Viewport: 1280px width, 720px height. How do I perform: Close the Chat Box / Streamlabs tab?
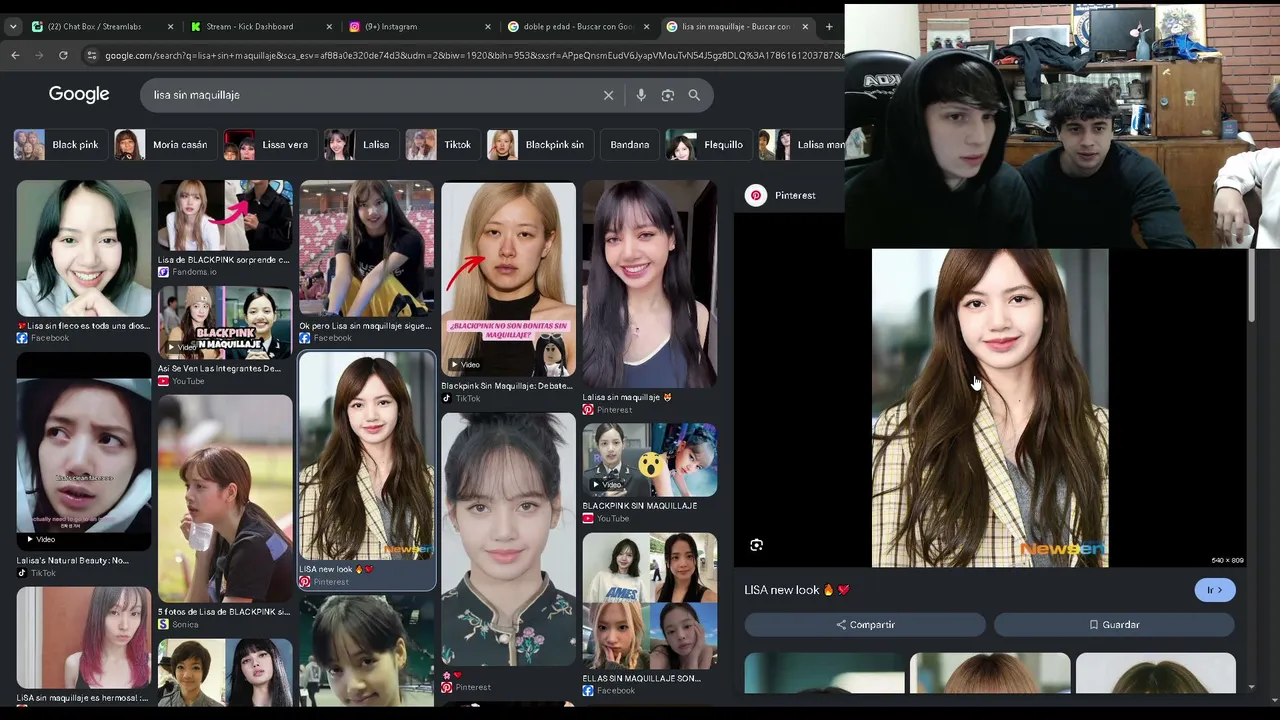point(170,27)
